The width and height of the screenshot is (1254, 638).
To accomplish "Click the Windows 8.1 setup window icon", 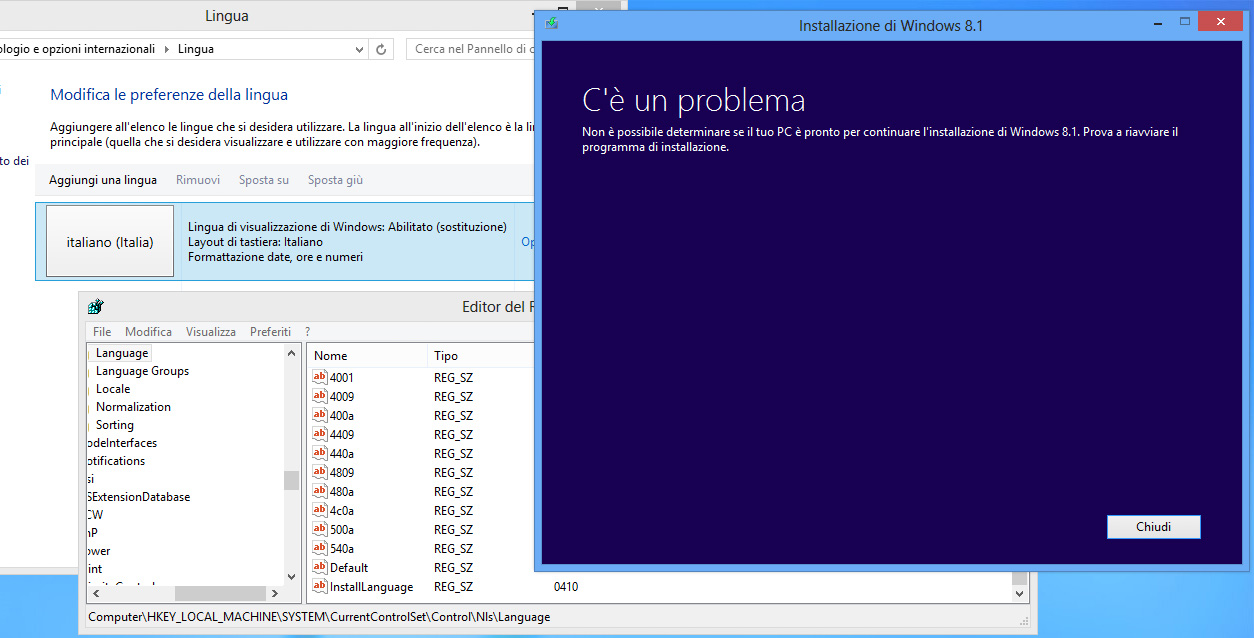I will tap(552, 24).
